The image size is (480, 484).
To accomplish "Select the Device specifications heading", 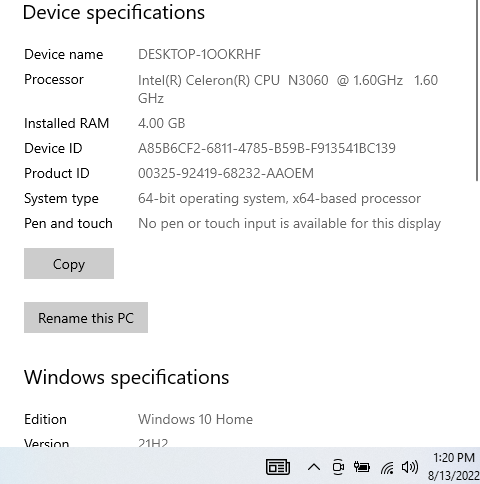I will click(114, 13).
